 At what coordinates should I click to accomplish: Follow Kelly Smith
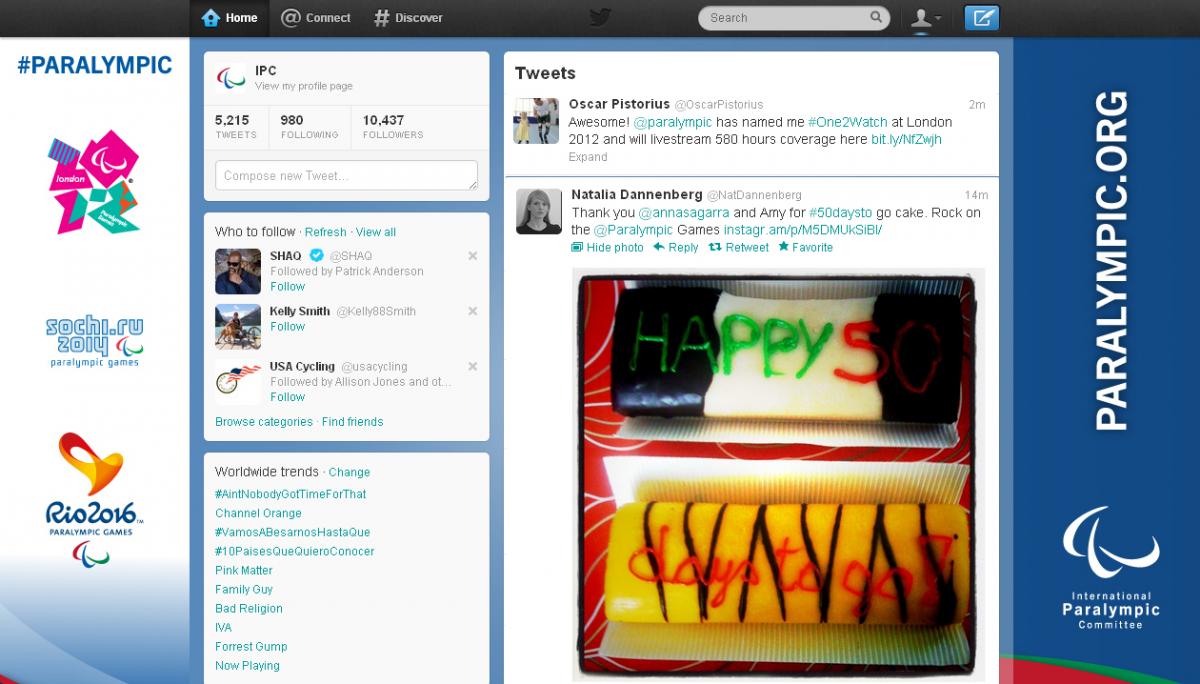[287, 326]
